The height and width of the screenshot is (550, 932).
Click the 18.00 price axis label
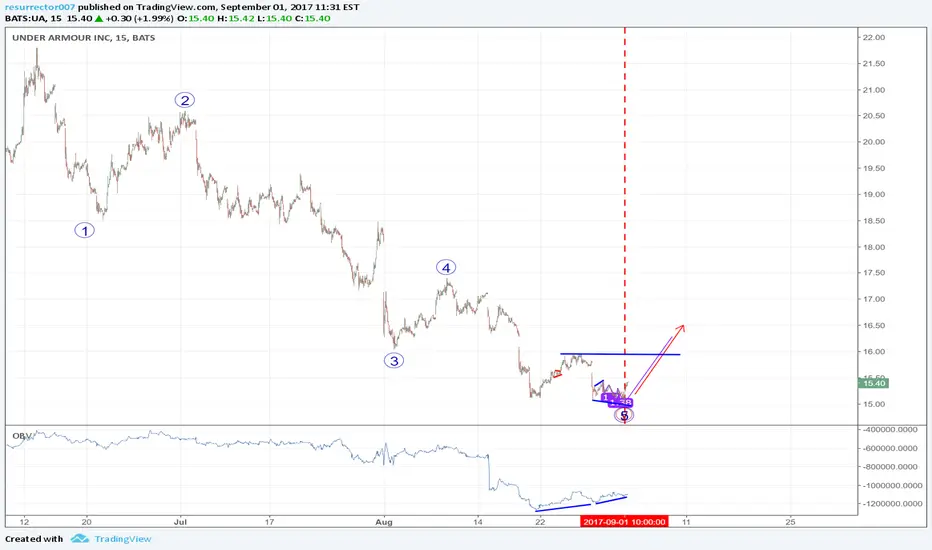pos(874,247)
